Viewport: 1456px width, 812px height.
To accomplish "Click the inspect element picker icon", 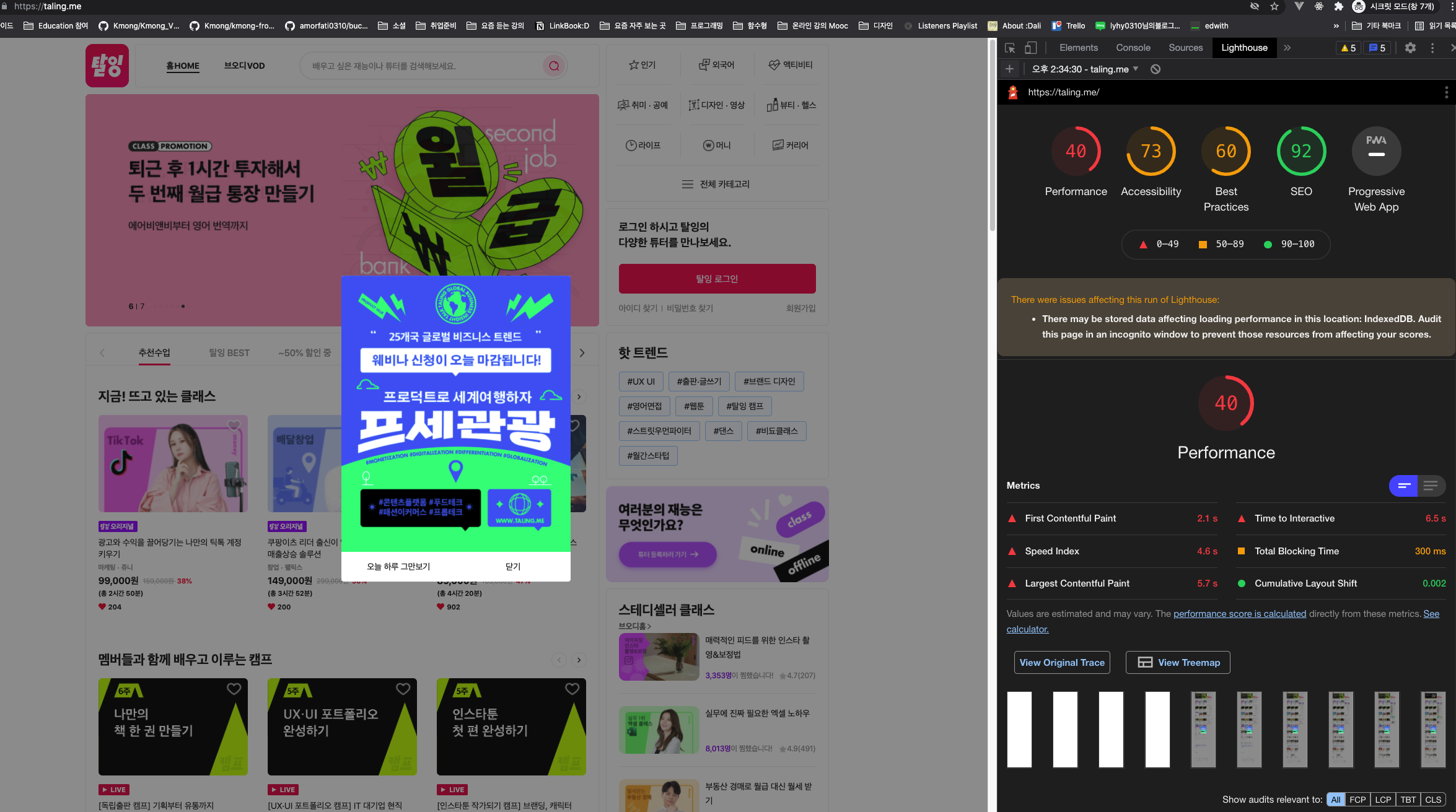I will pyautogui.click(x=1010, y=48).
